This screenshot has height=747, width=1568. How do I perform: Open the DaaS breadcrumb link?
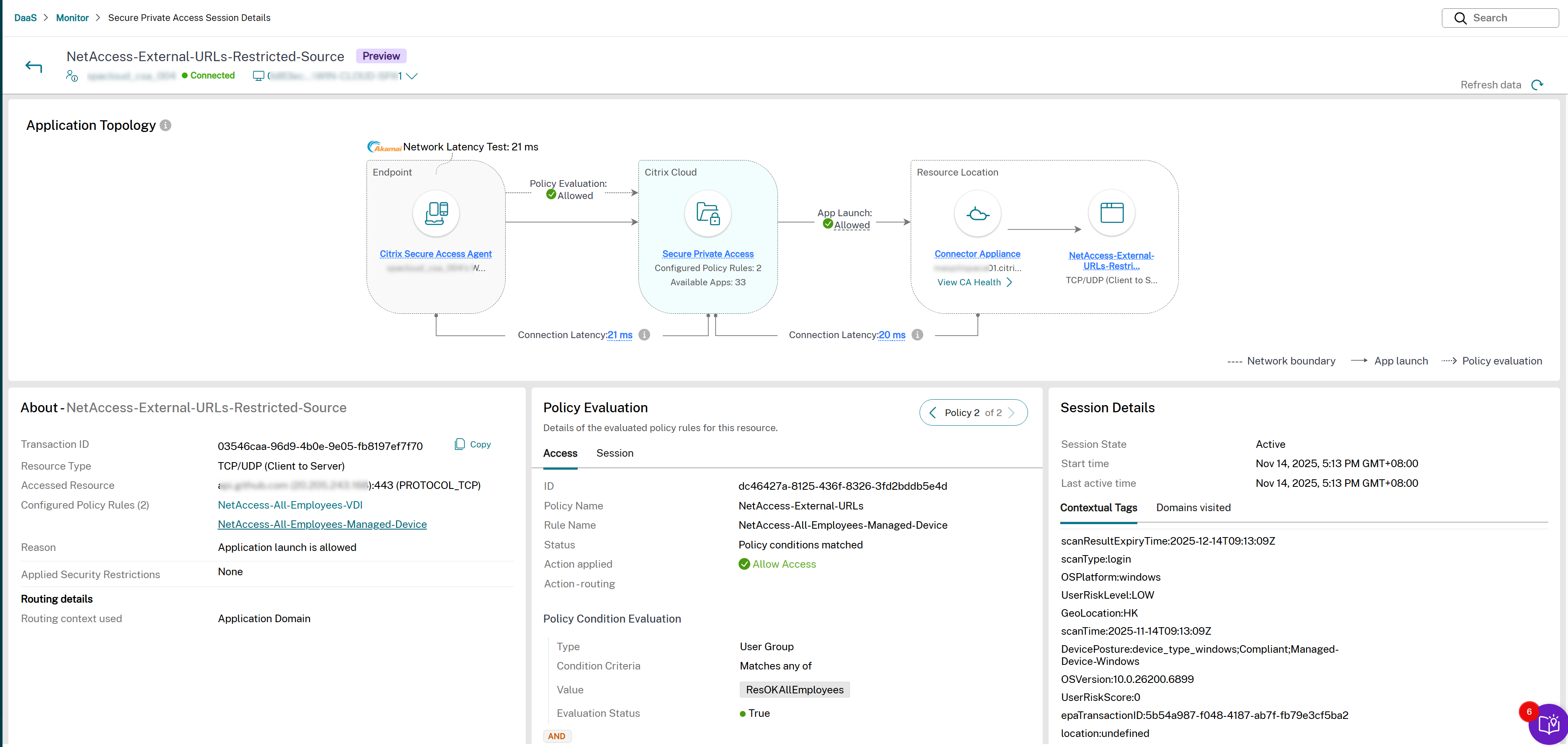(26, 18)
